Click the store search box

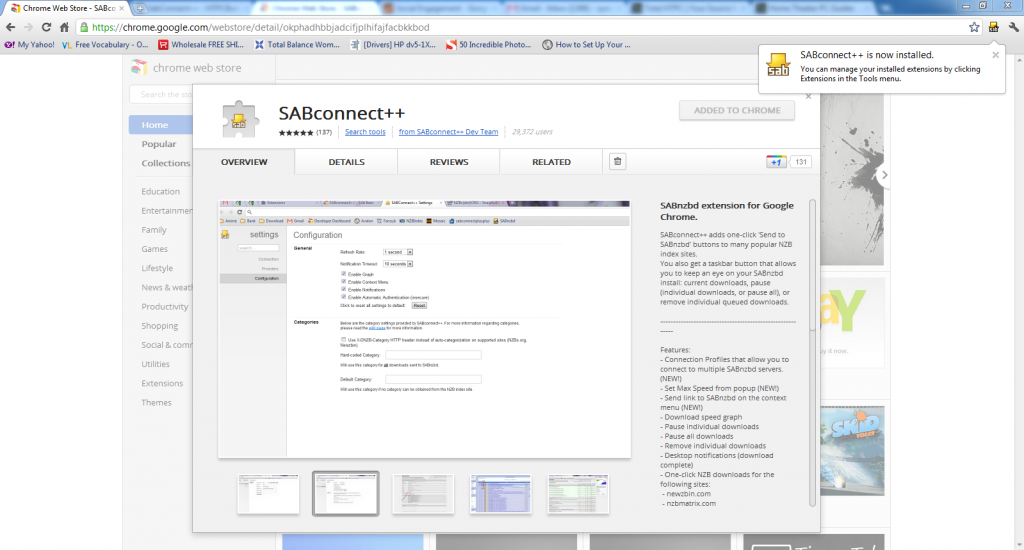point(161,95)
